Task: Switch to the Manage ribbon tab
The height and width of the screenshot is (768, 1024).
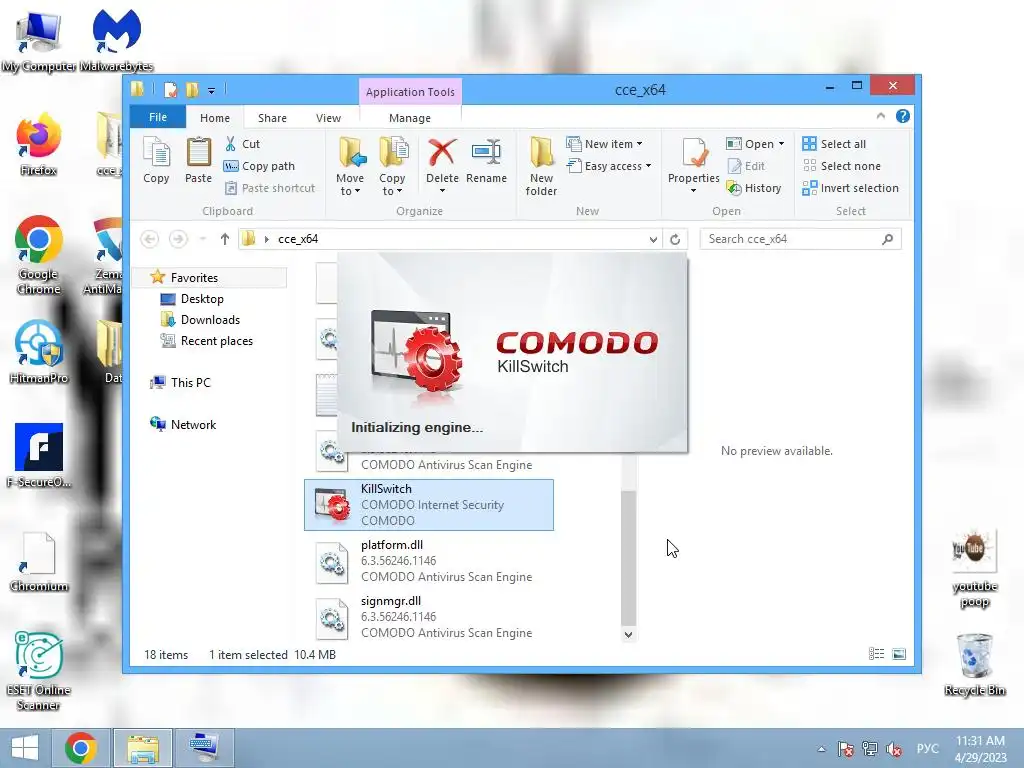Action: (x=410, y=118)
